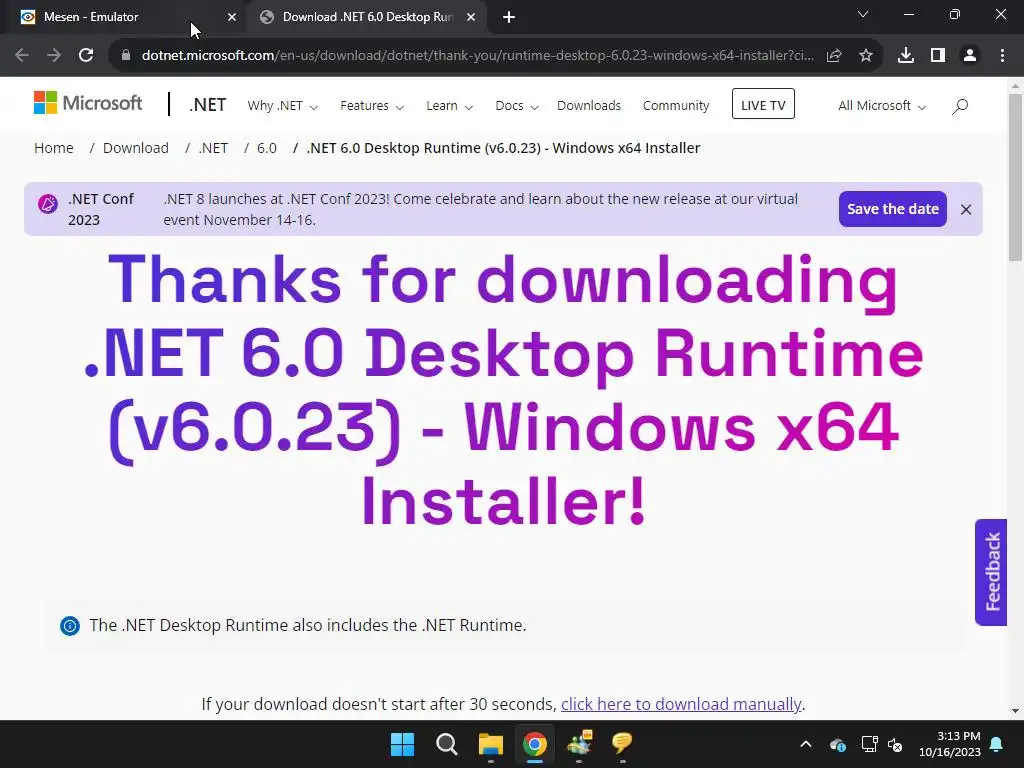Show hidden system tray icons

coord(806,744)
